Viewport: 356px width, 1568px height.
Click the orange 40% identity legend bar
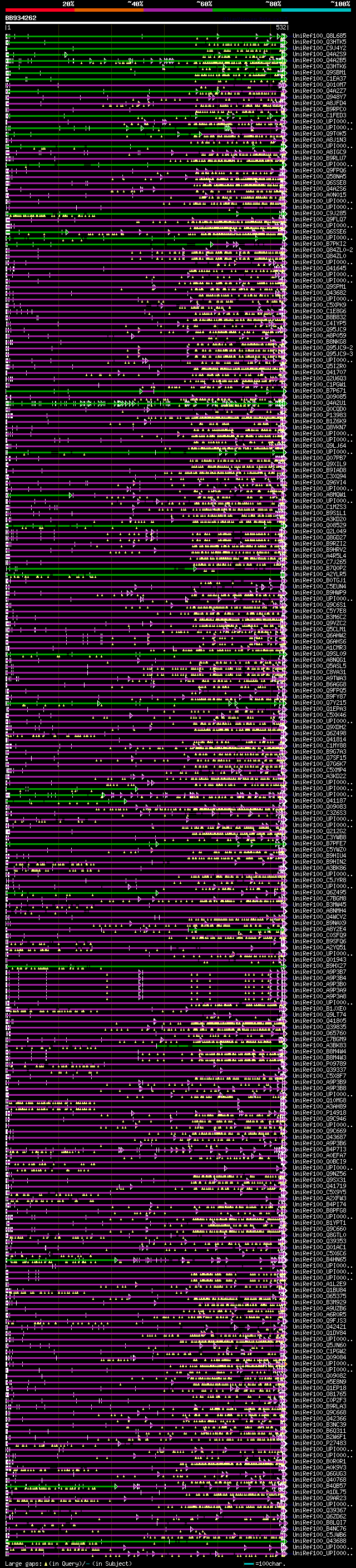pyautogui.click(x=109, y=10)
